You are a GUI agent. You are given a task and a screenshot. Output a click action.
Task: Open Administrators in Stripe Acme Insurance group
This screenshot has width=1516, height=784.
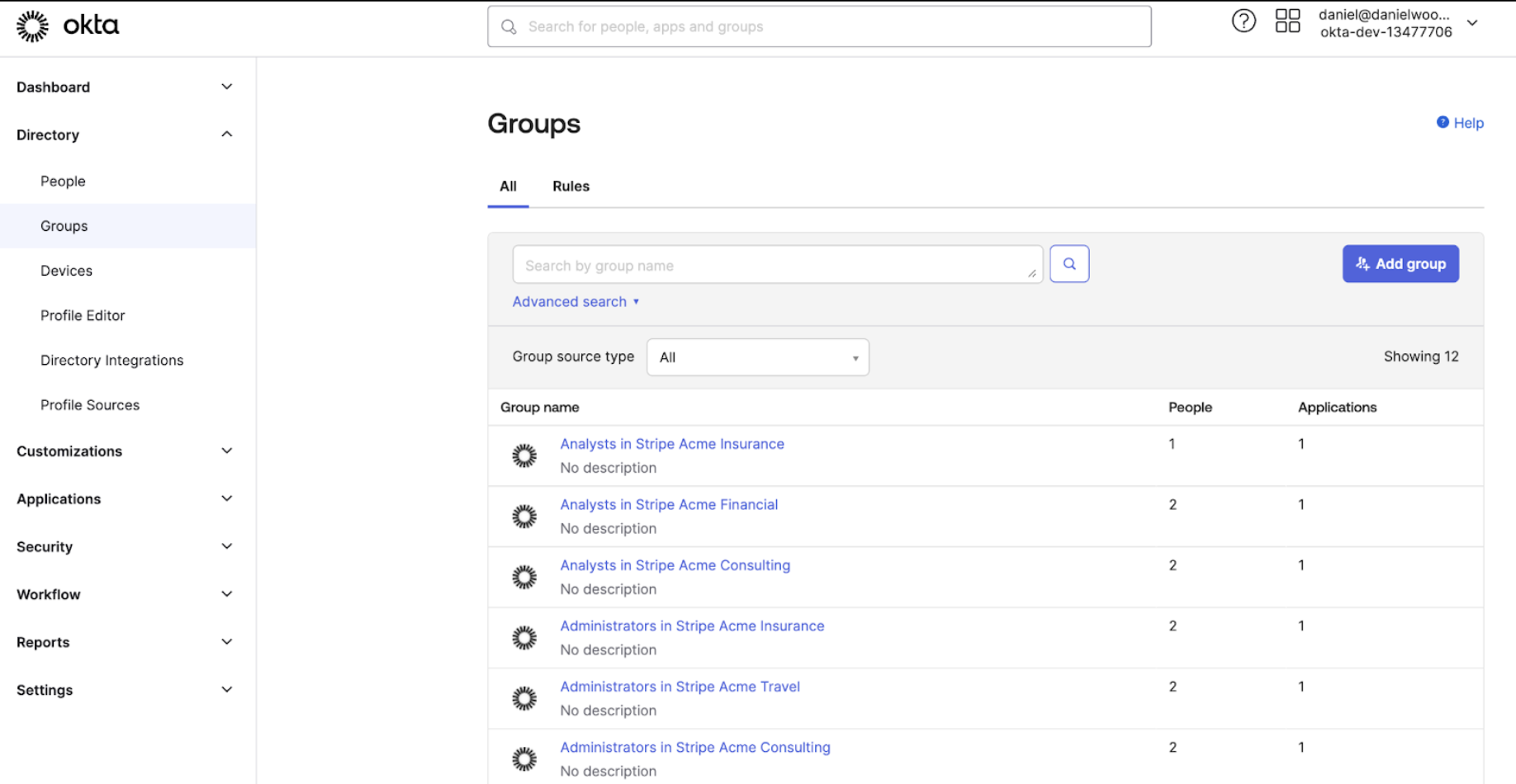692,626
